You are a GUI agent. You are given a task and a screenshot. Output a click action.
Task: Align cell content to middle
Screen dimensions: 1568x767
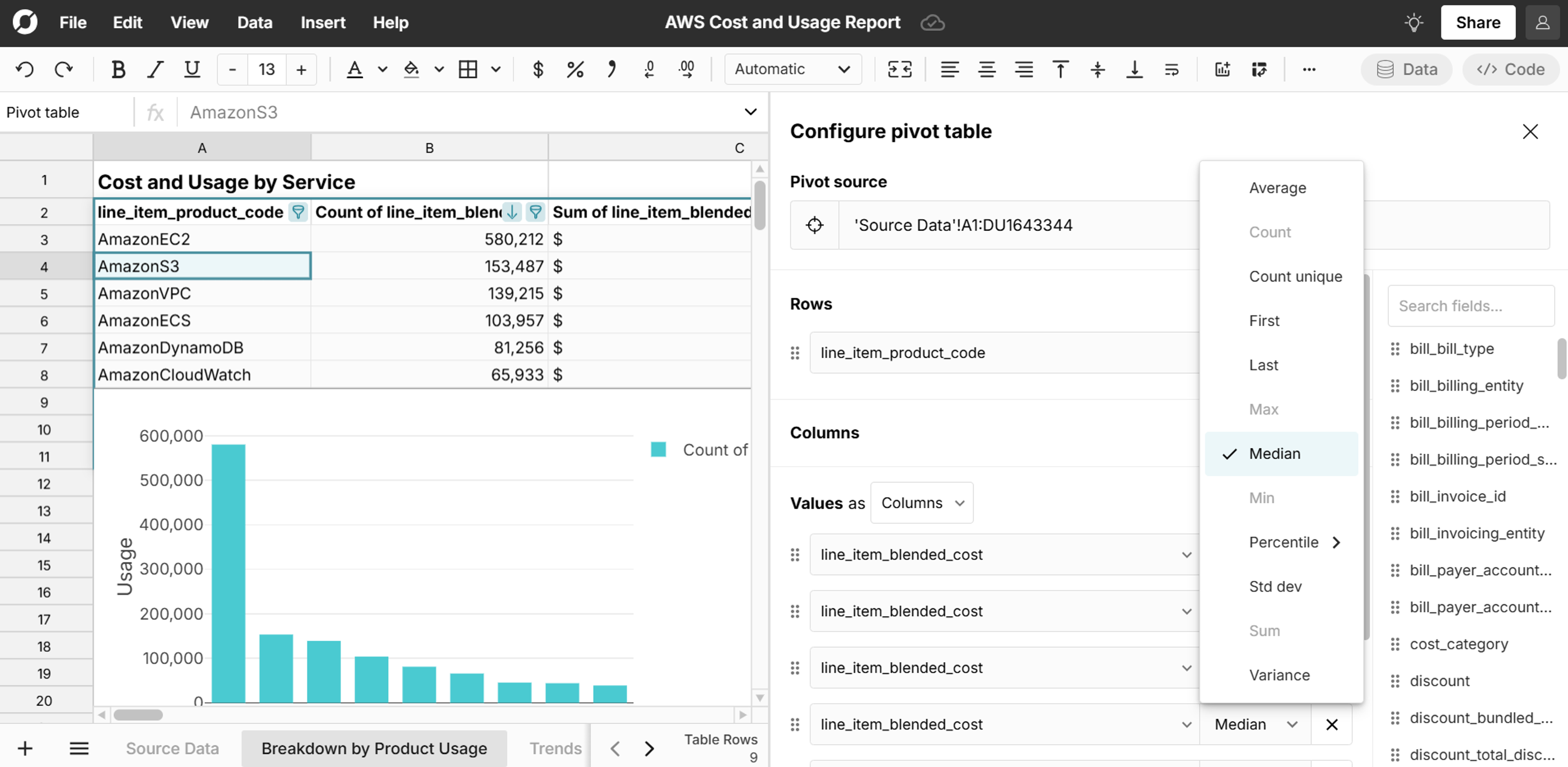1098,69
